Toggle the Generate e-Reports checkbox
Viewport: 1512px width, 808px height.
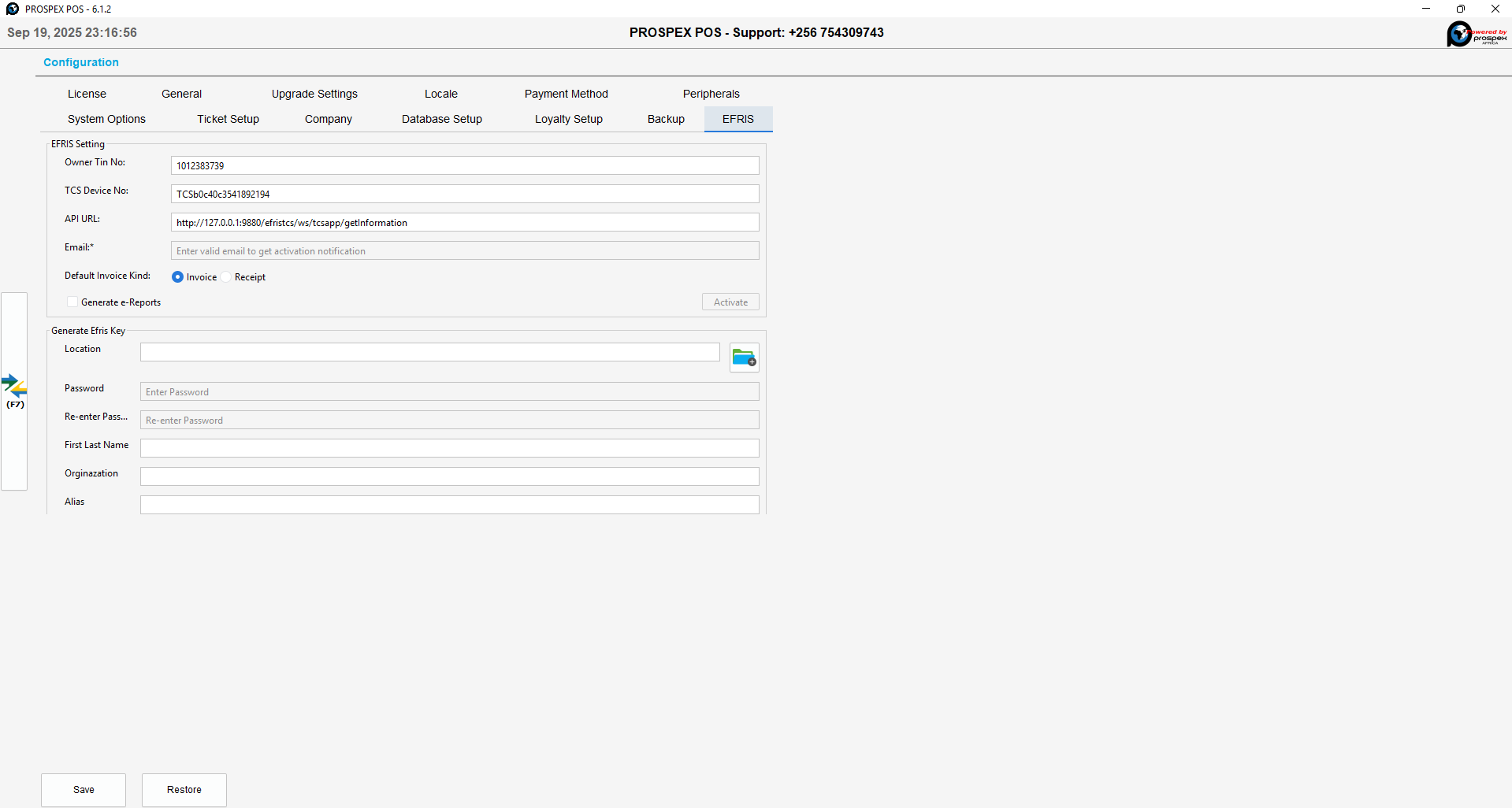[x=72, y=302]
